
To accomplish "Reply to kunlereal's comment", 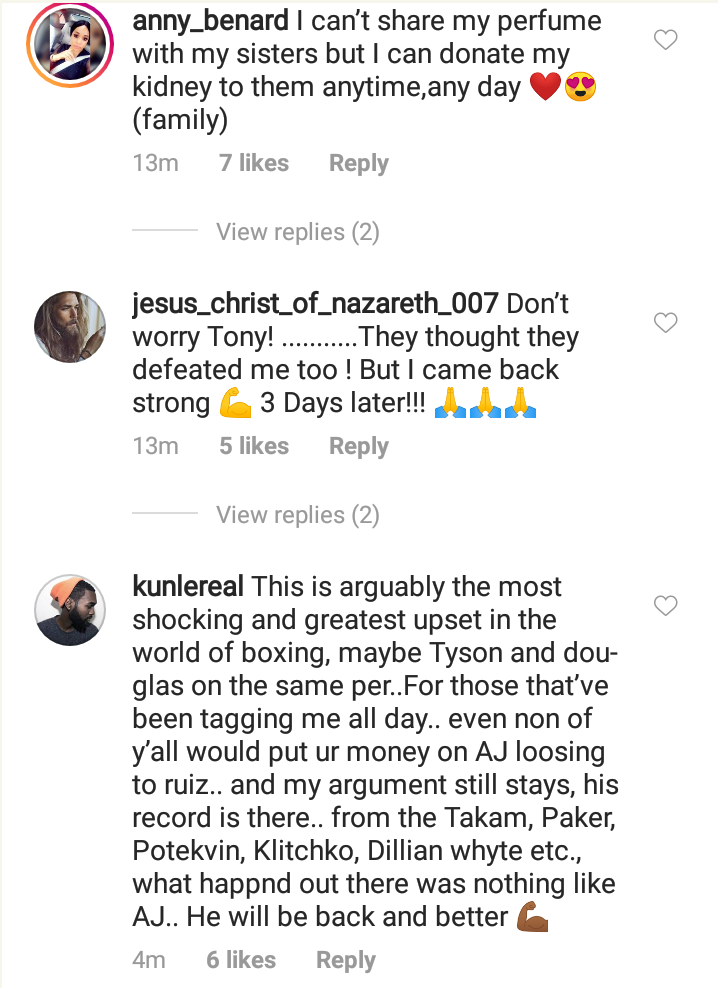I will pyautogui.click(x=345, y=961).
